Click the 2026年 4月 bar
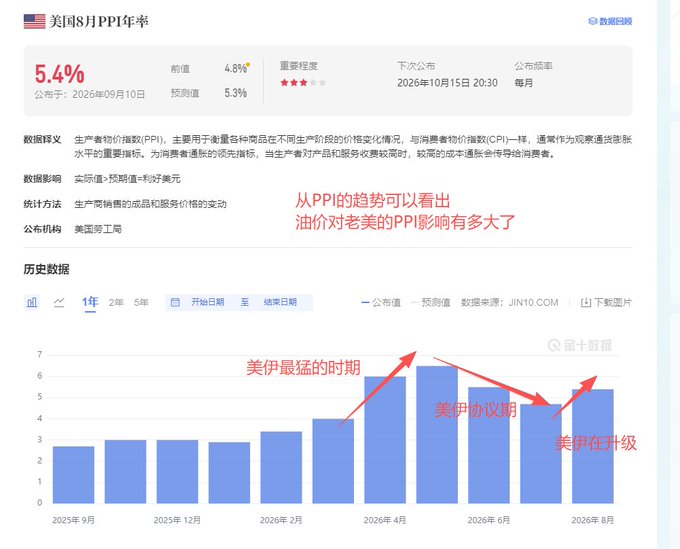The height and width of the screenshot is (549, 680). click(385, 440)
